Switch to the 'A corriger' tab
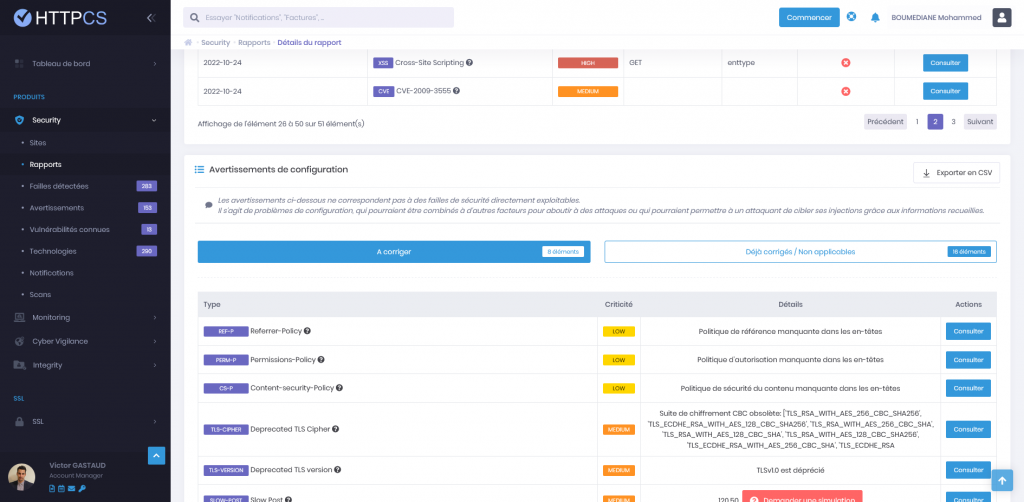Viewport: 1024px width, 502px height. 394,252
